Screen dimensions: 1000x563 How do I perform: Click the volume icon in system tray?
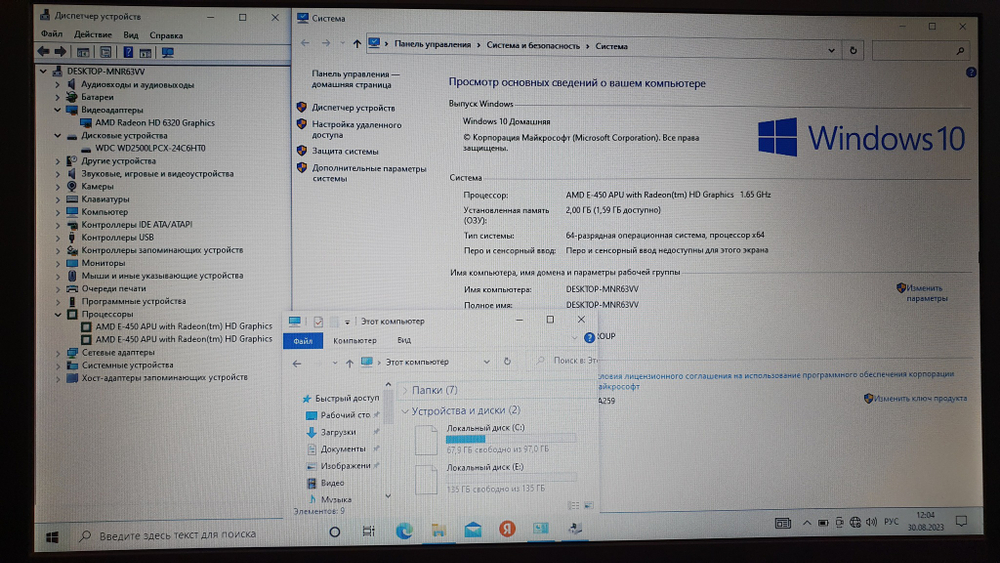[x=871, y=522]
